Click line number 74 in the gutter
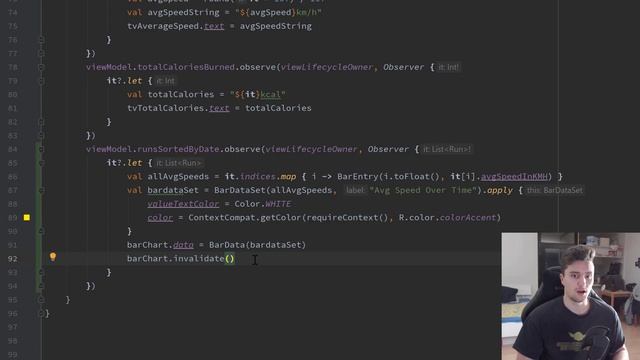 point(13,13)
